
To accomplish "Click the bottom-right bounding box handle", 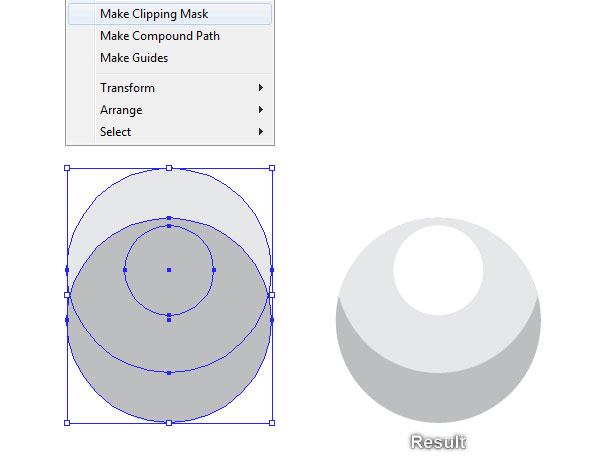I will [272, 423].
